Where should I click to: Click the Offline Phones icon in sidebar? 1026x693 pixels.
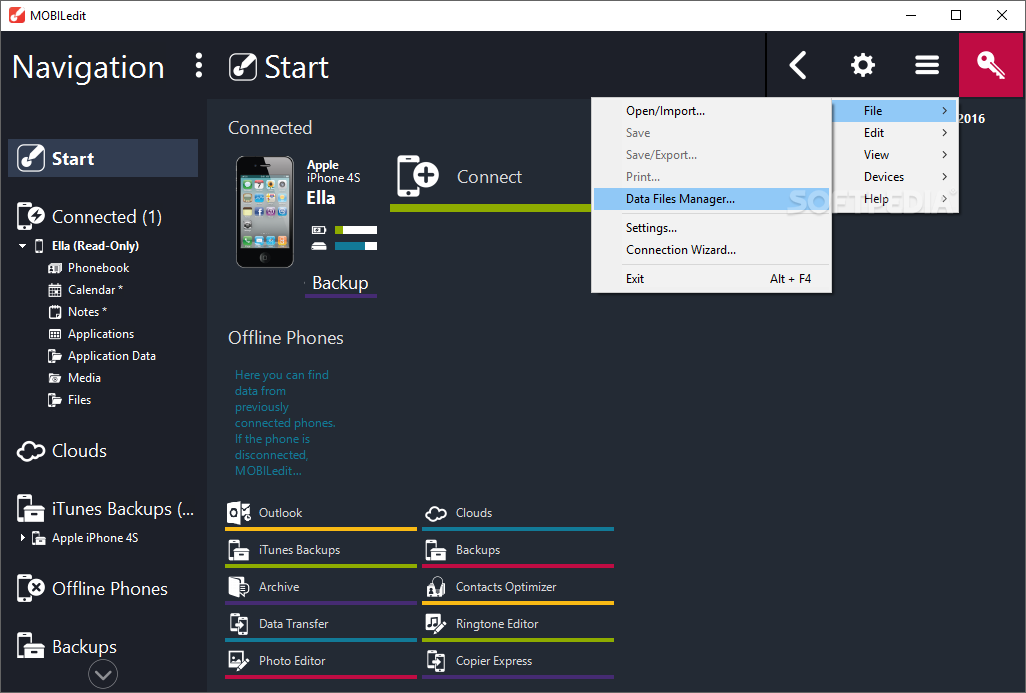(x=31, y=588)
